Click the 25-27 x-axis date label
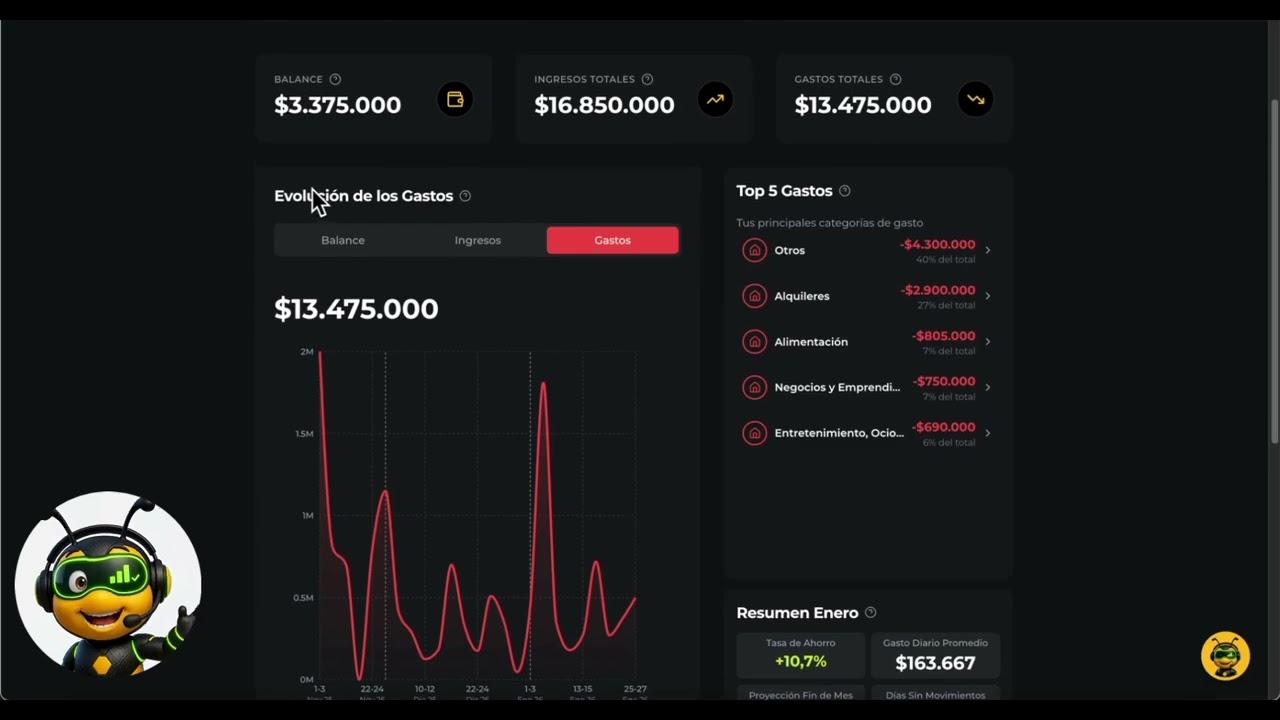 (x=635, y=689)
